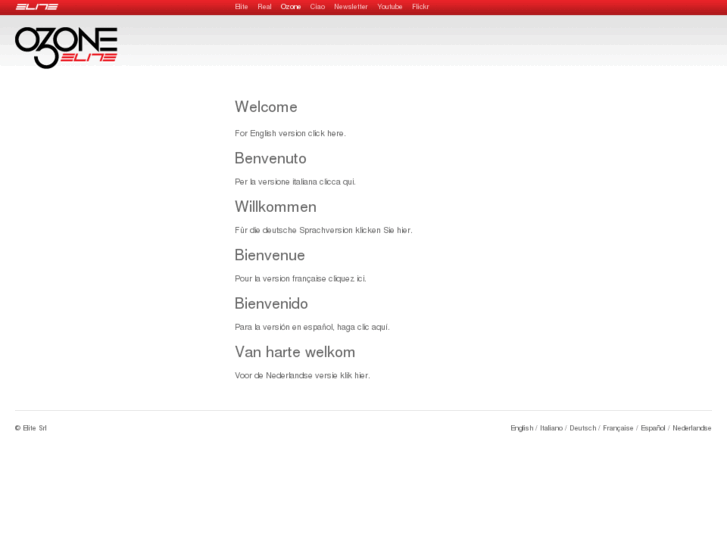Open the Newsletter link in top bar

[351, 6]
